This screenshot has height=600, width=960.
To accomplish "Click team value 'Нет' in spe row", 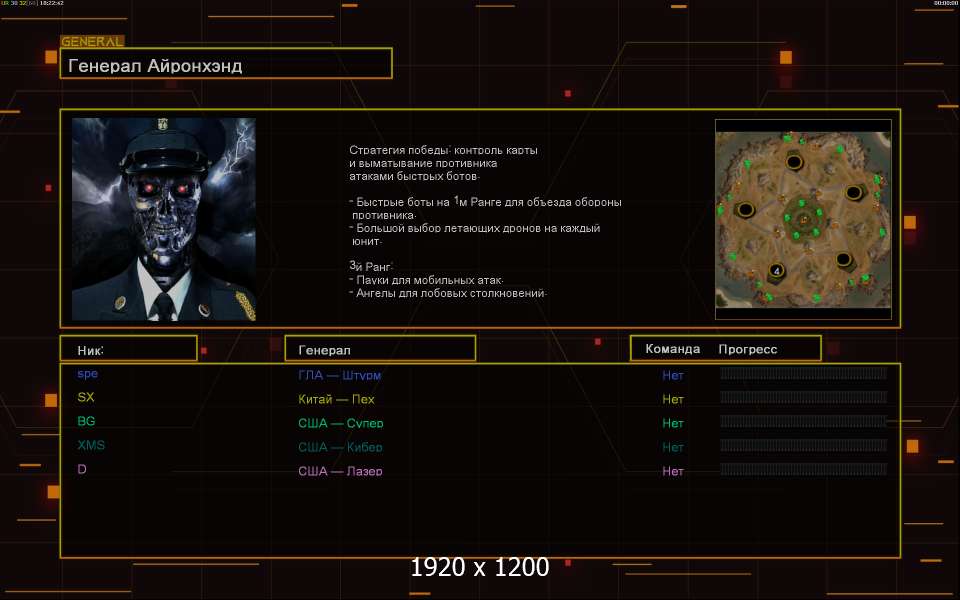I will pos(672,375).
